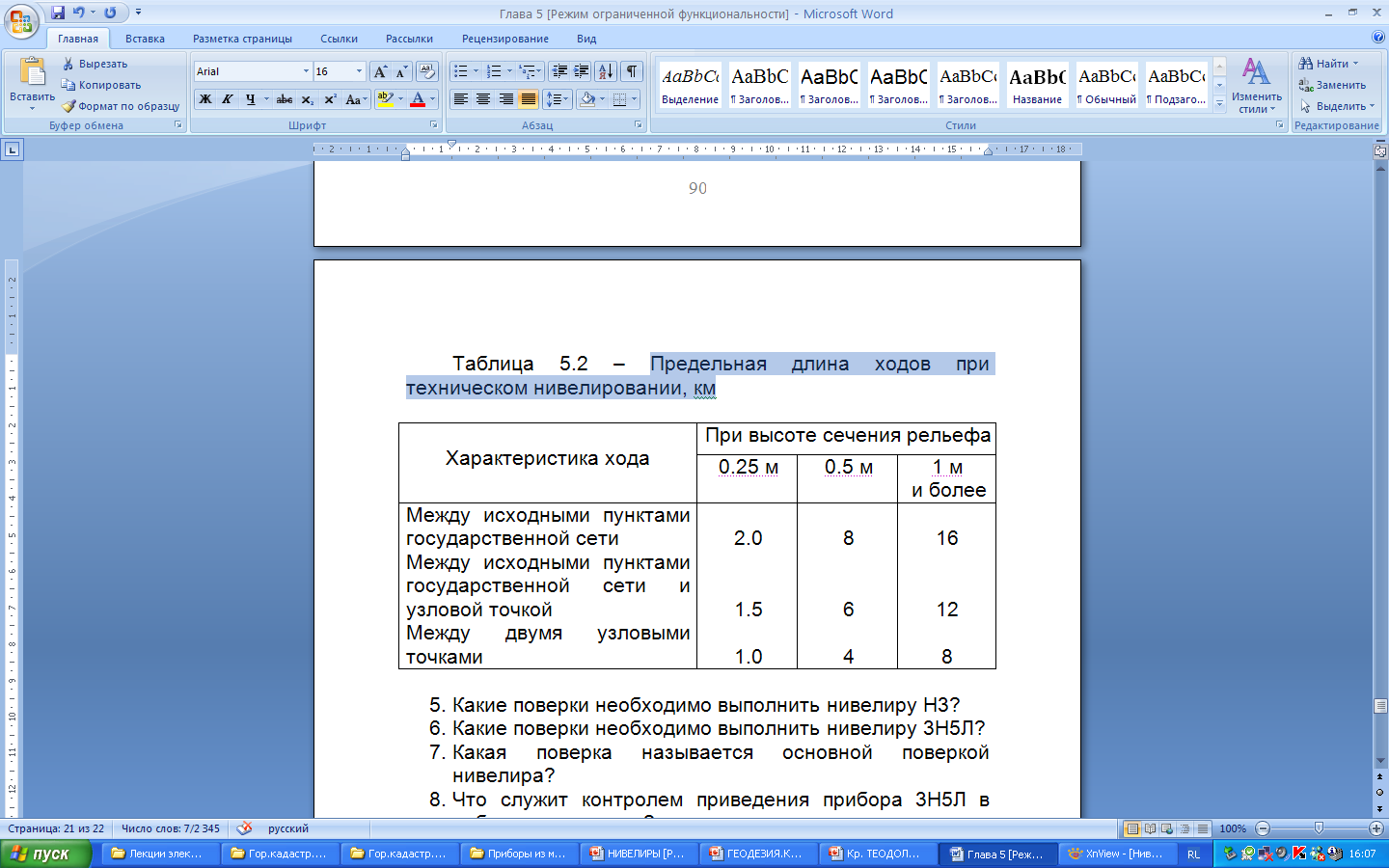1389x868 pixels.
Task: Align text right
Action: click(505, 99)
